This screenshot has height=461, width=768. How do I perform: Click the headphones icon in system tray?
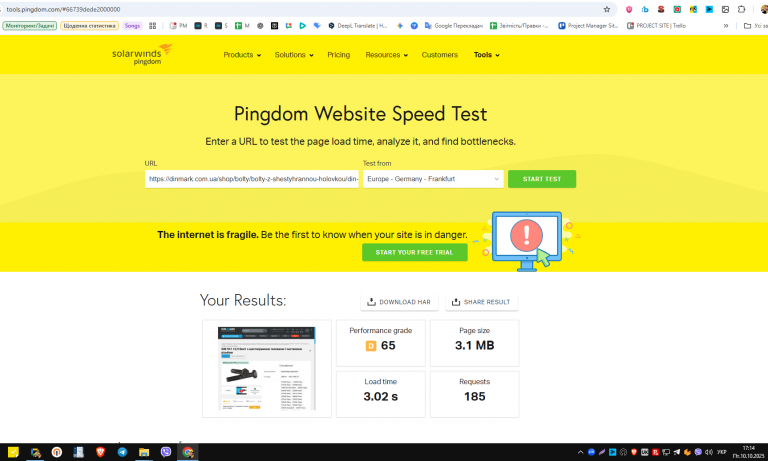[624, 452]
